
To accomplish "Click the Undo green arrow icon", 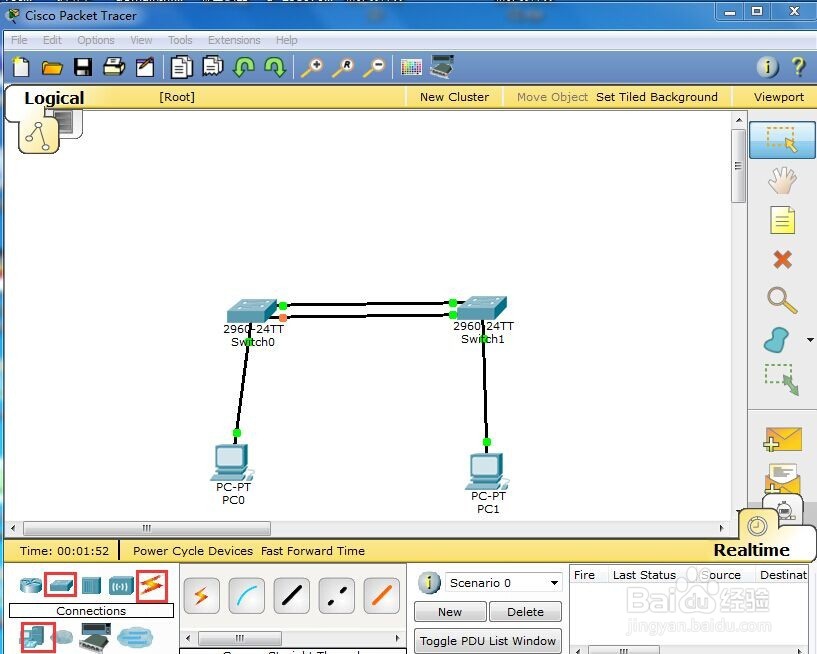I will (244, 67).
